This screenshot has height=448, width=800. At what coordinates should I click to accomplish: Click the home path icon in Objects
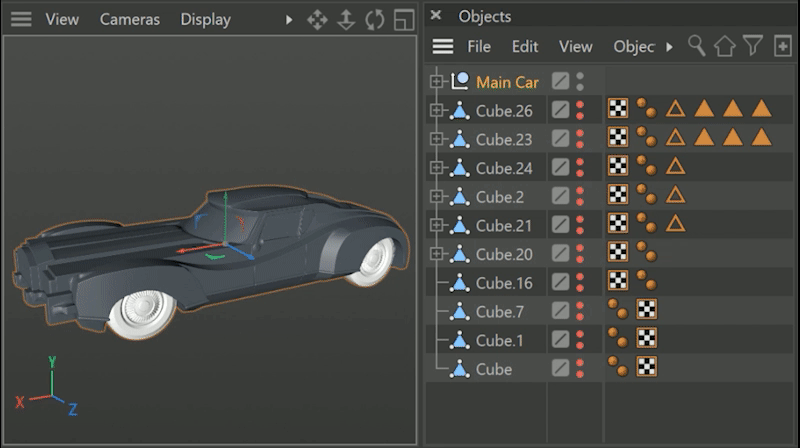[x=724, y=46]
